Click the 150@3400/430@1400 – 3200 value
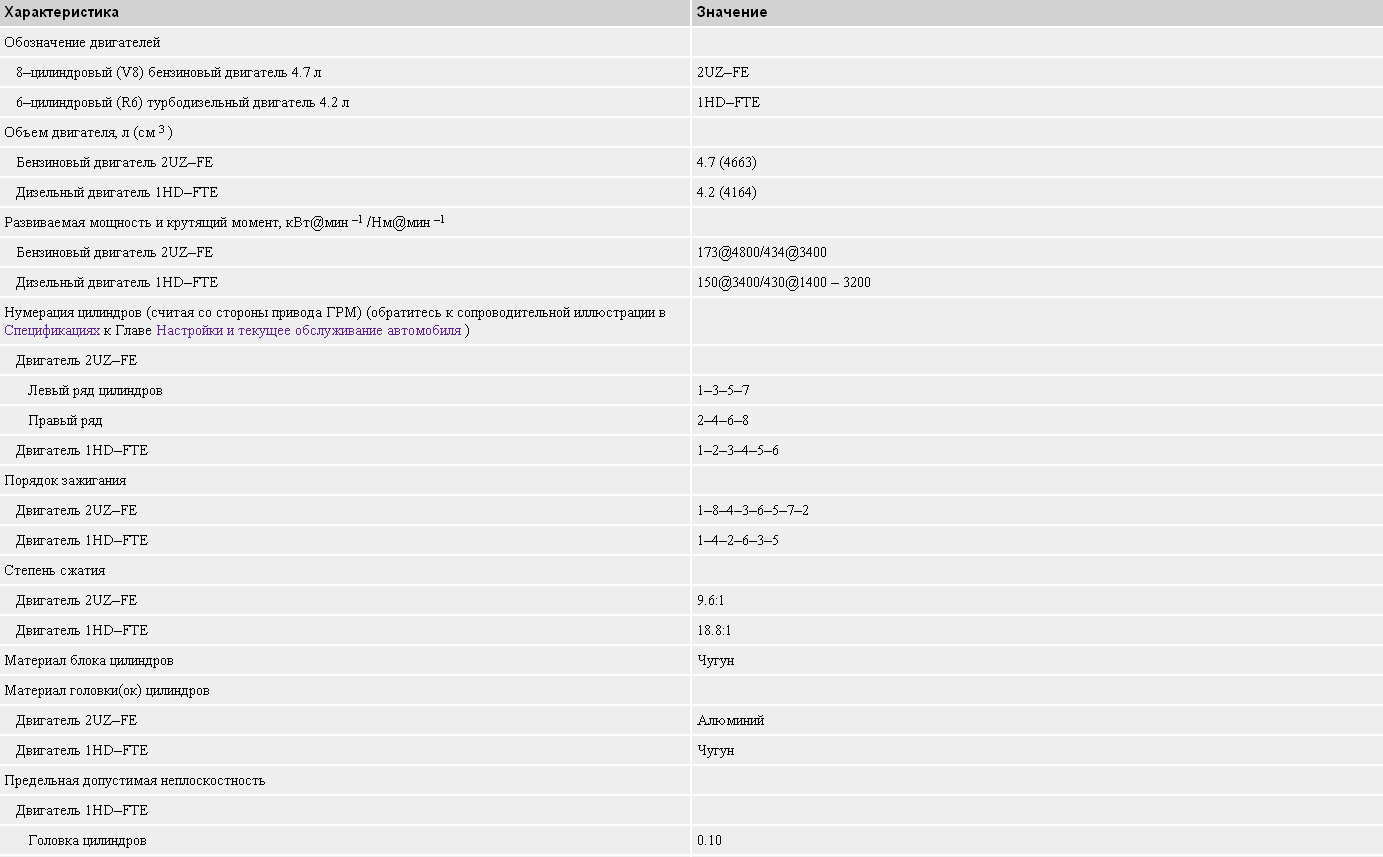The width and height of the screenshot is (1383, 857). [x=783, y=282]
